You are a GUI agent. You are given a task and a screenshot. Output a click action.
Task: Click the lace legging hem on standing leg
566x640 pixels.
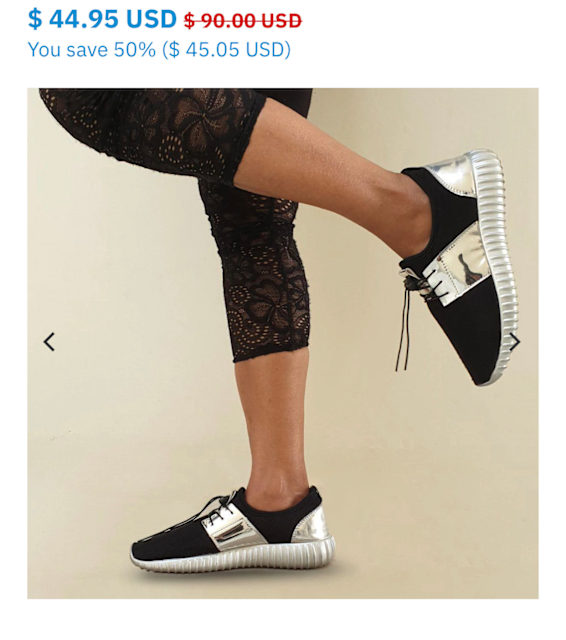coord(271,351)
